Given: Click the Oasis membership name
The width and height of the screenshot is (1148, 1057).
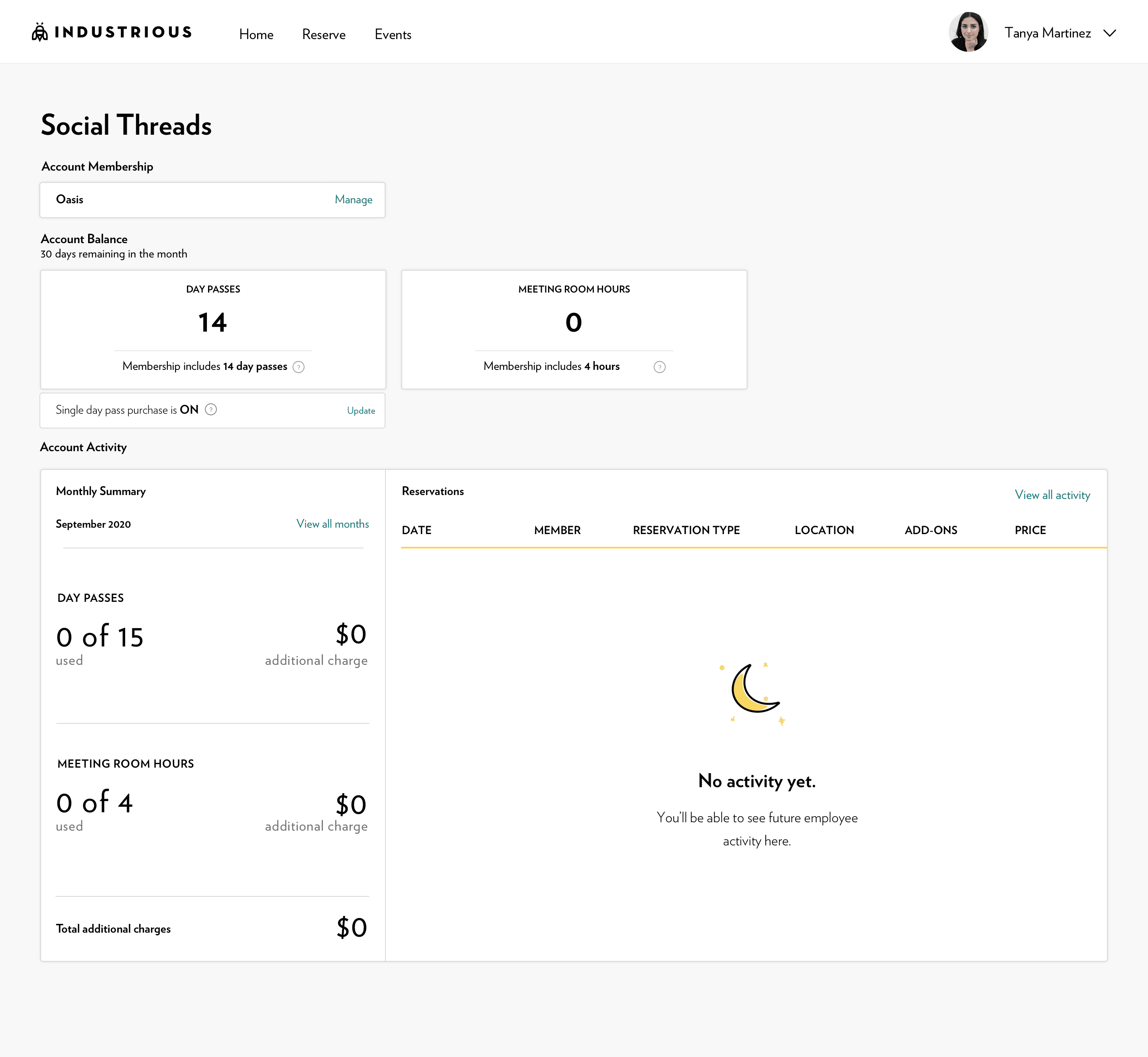Looking at the screenshot, I should coord(70,200).
